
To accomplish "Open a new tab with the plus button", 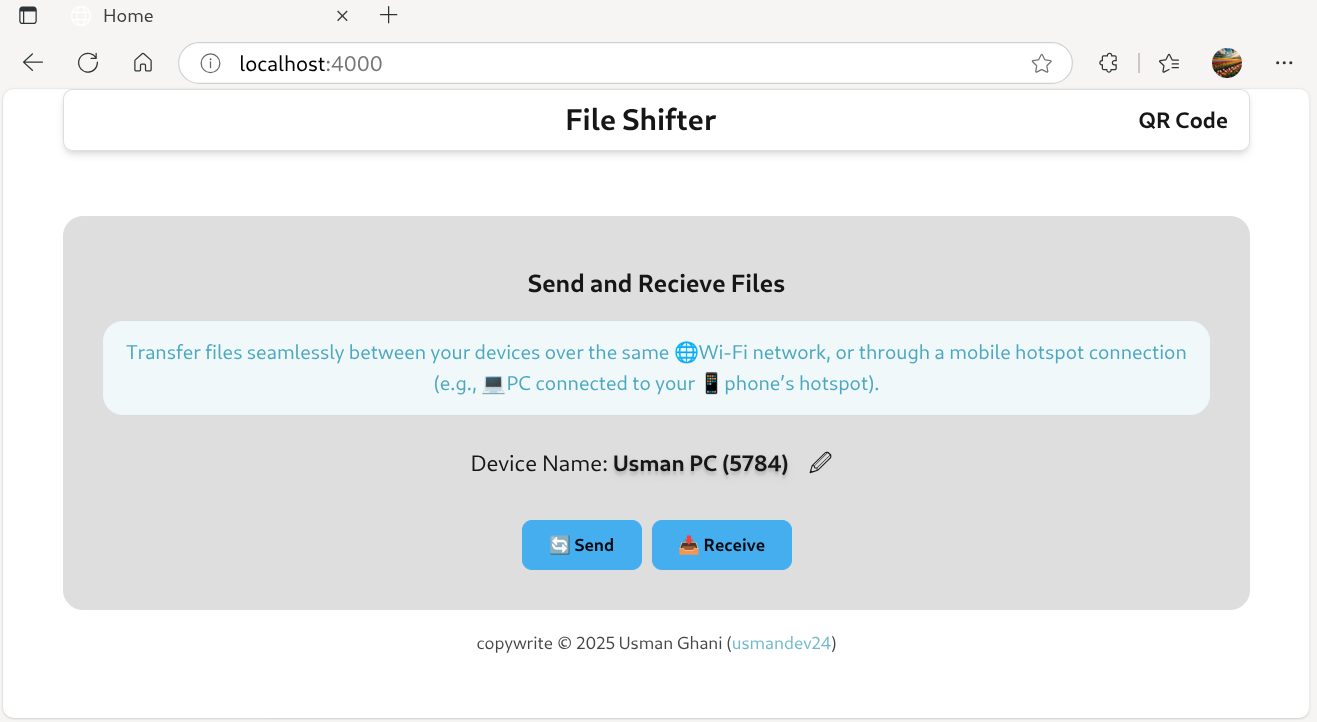I will pyautogui.click(x=388, y=15).
